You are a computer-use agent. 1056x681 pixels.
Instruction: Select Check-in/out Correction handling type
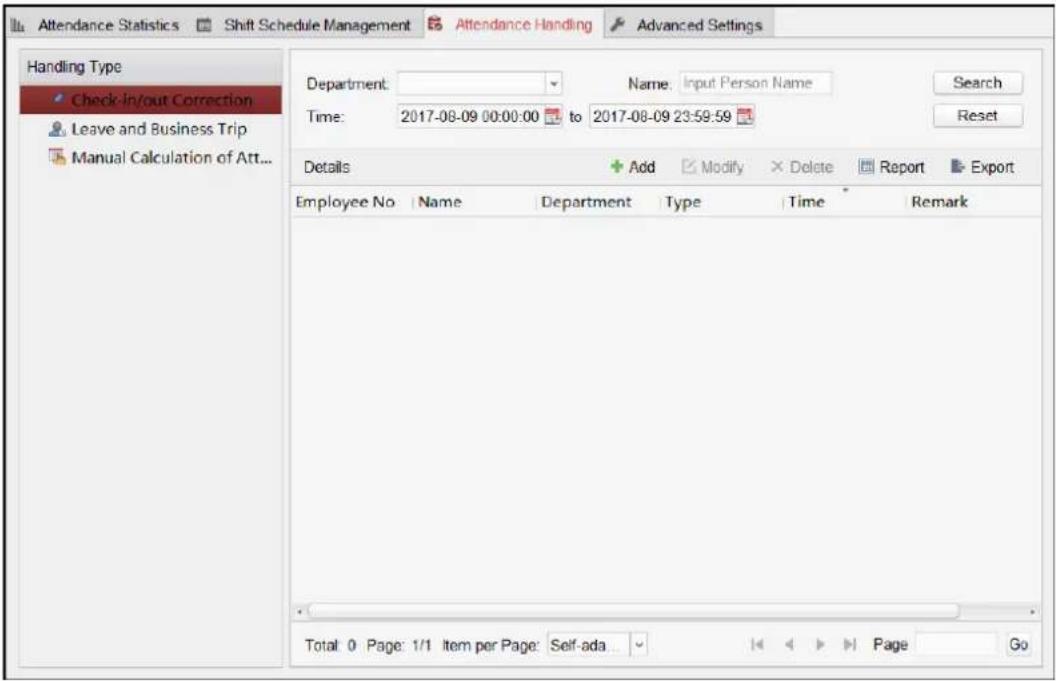(151, 100)
